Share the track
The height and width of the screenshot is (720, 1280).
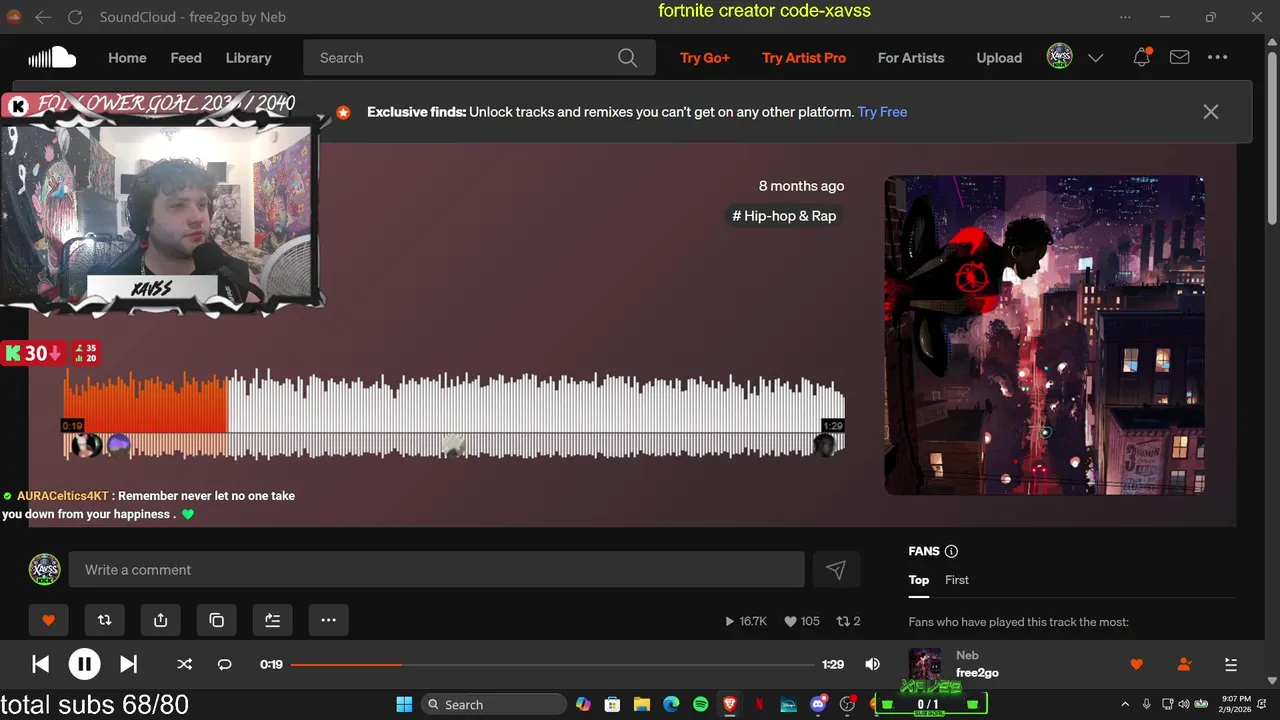pyautogui.click(x=160, y=620)
